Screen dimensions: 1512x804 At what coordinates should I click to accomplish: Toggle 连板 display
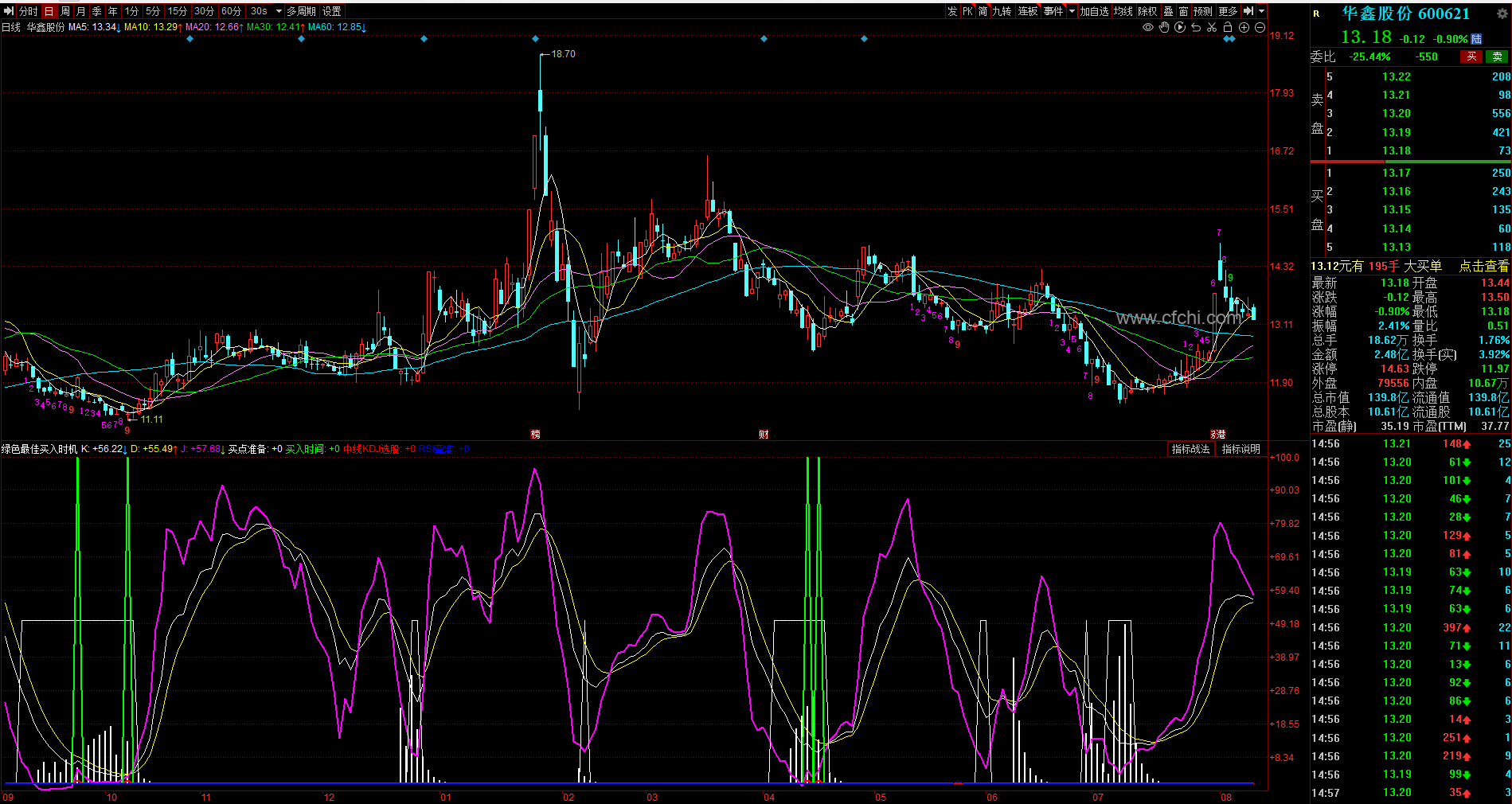pos(1028,11)
